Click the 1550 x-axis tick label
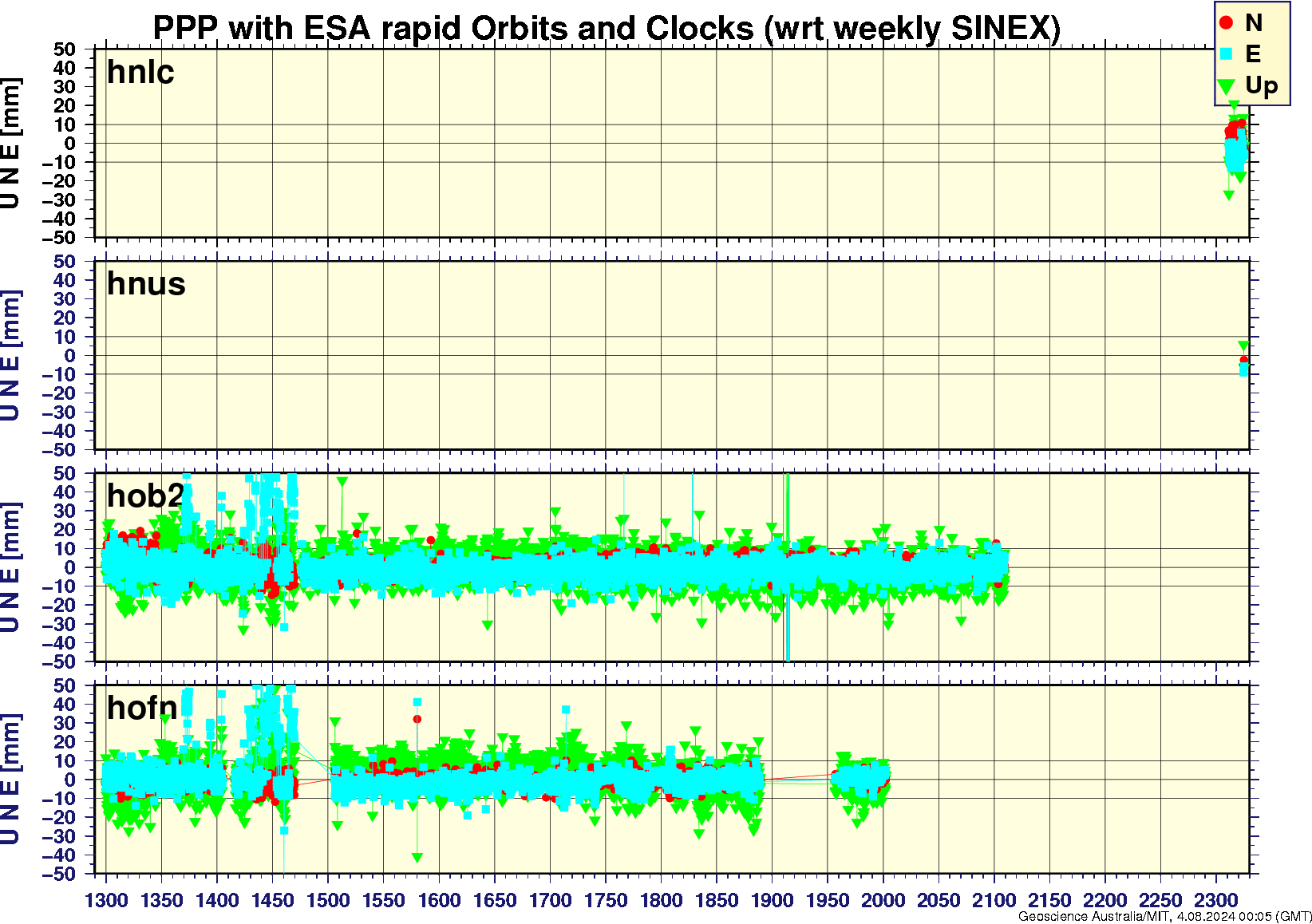This screenshot has height=924, width=1312. click(384, 900)
